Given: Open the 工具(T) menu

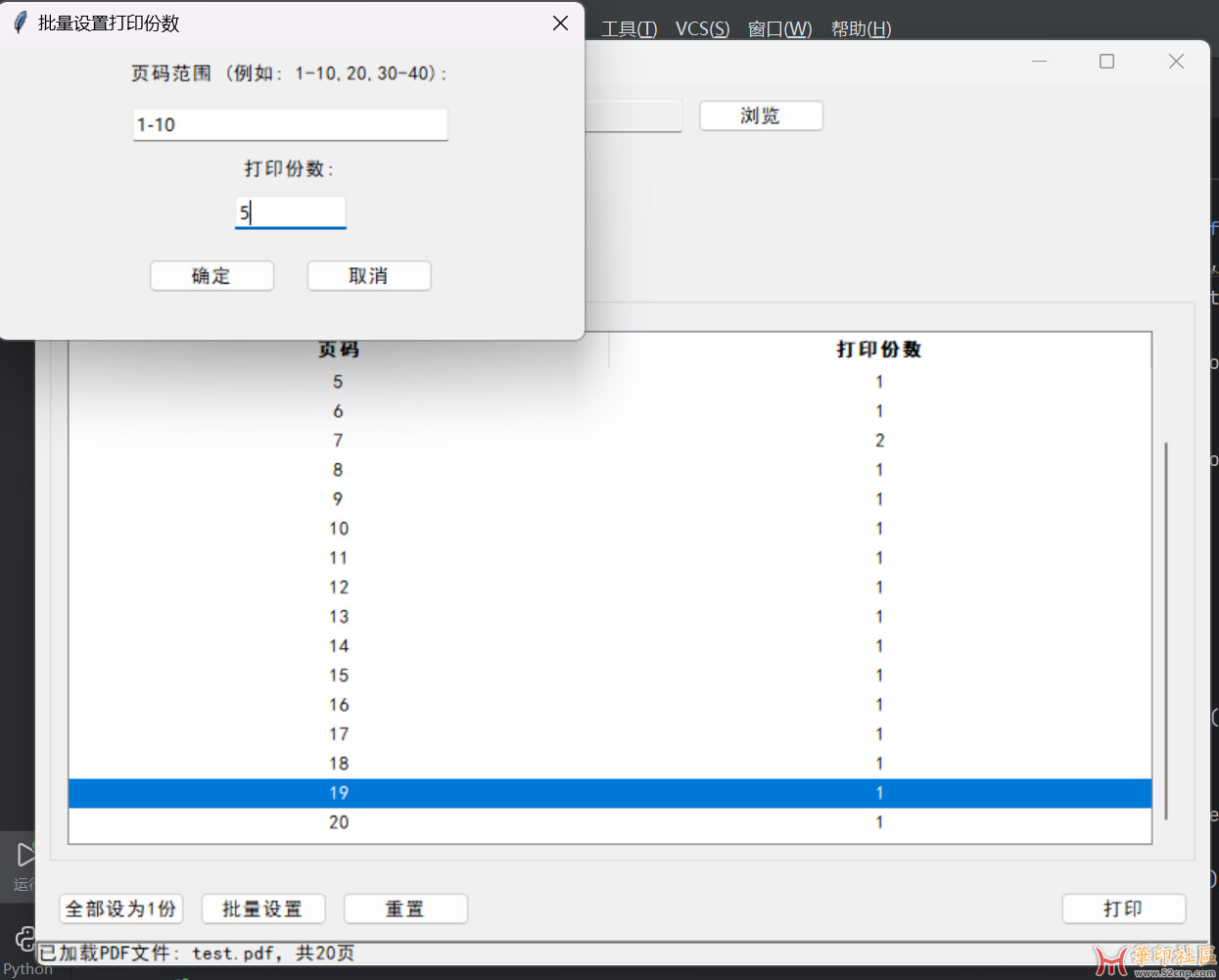Looking at the screenshot, I should click(x=629, y=28).
